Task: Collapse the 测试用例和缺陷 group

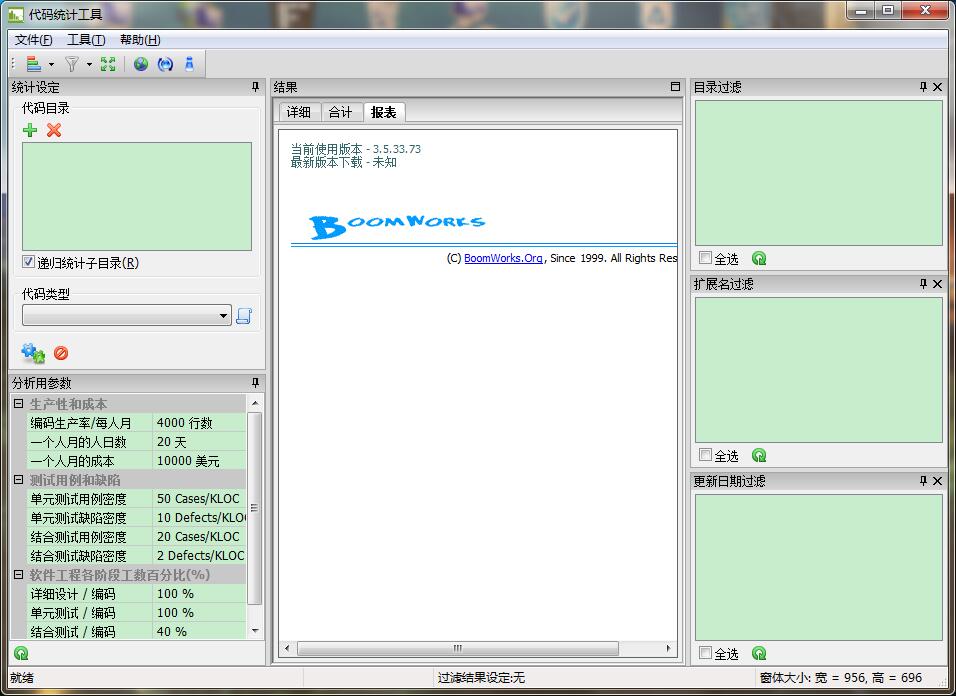Action: tap(18, 480)
